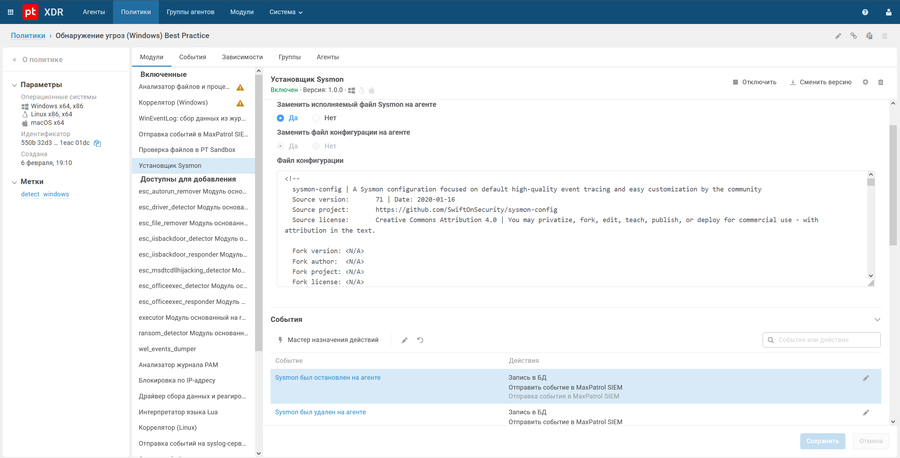
Task: Collapse sidebar with О политике arrow
Action: 14,60
